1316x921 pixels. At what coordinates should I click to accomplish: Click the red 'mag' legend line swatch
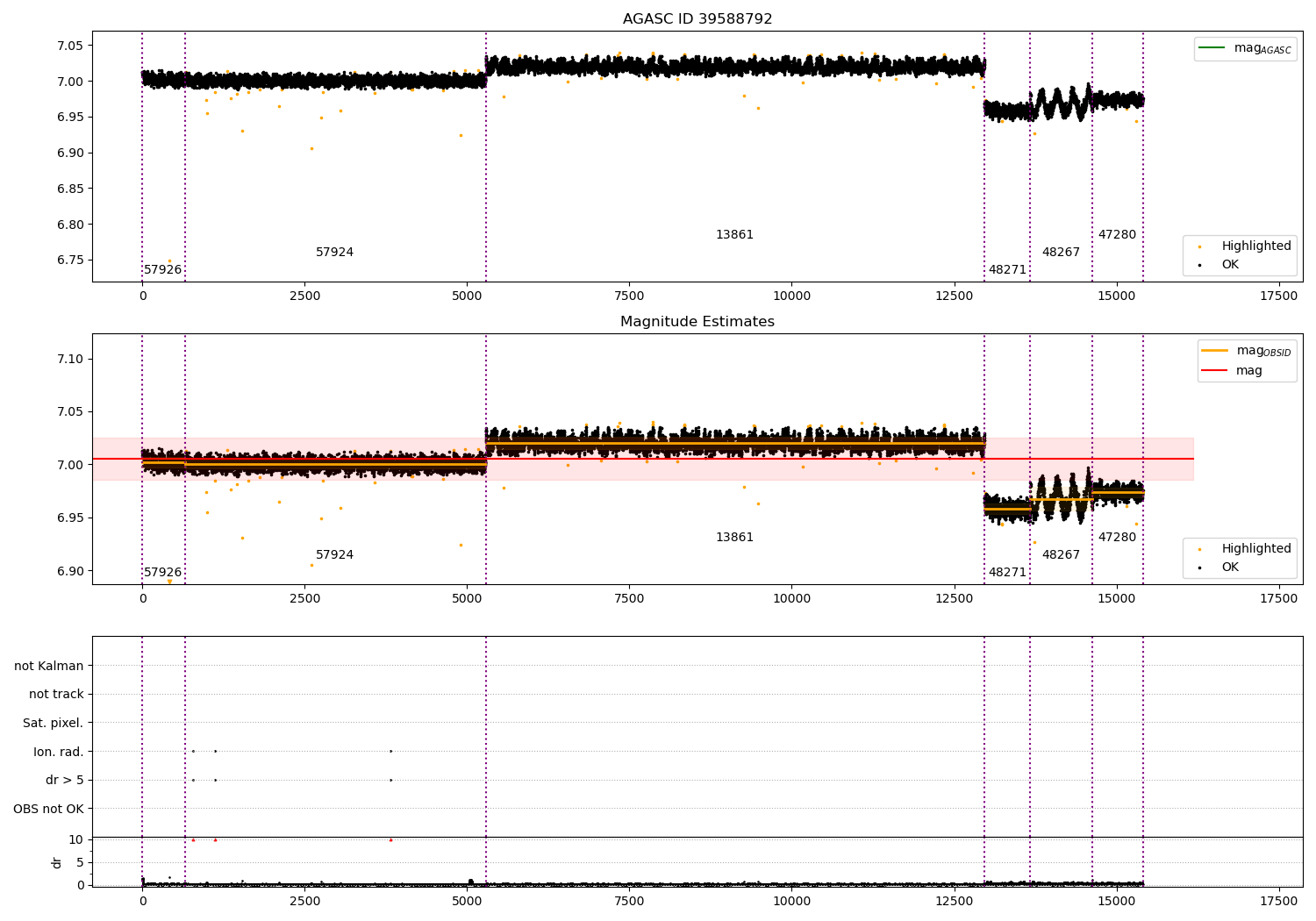(x=1215, y=371)
